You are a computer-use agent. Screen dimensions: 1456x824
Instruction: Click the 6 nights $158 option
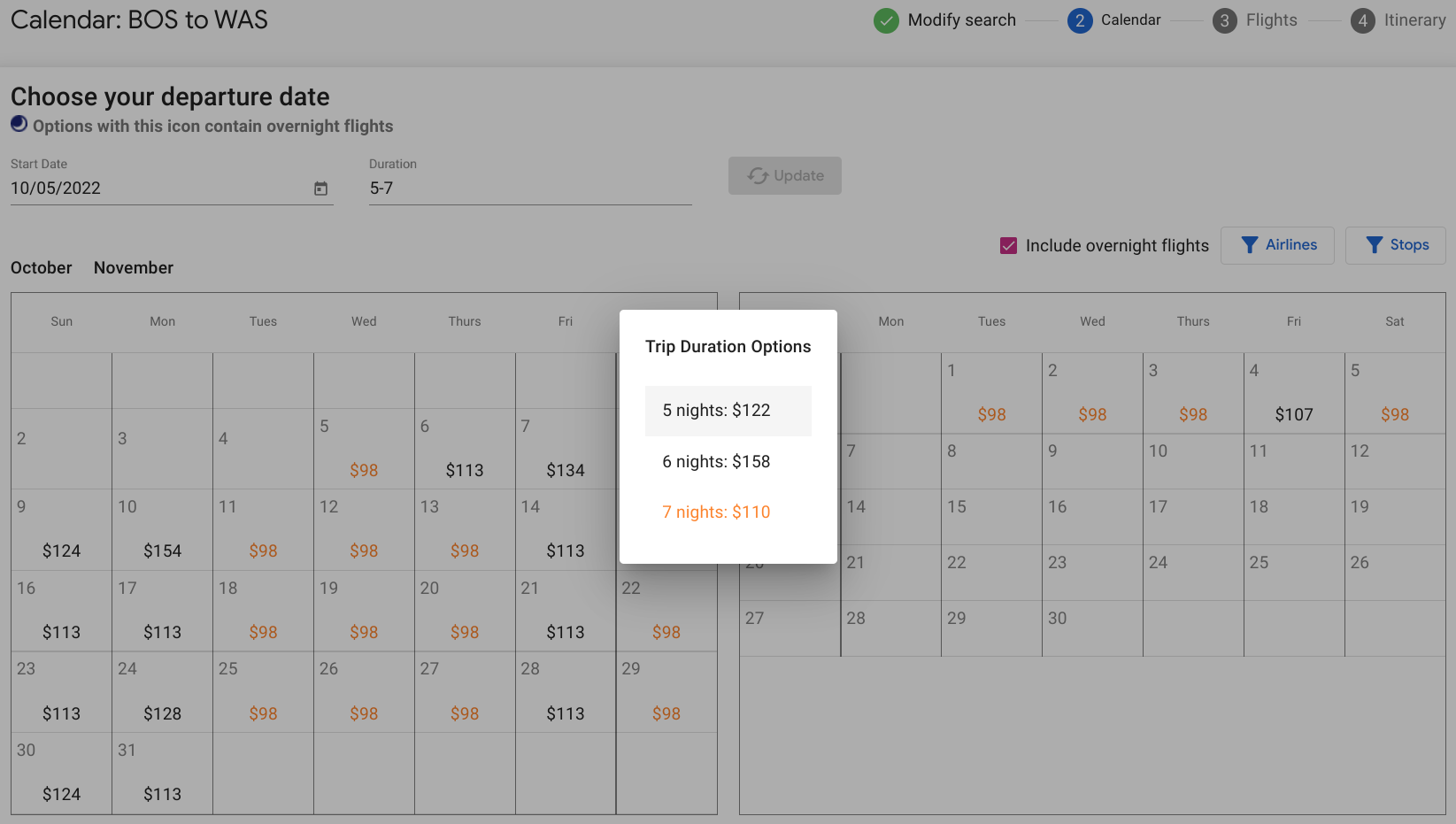point(716,461)
